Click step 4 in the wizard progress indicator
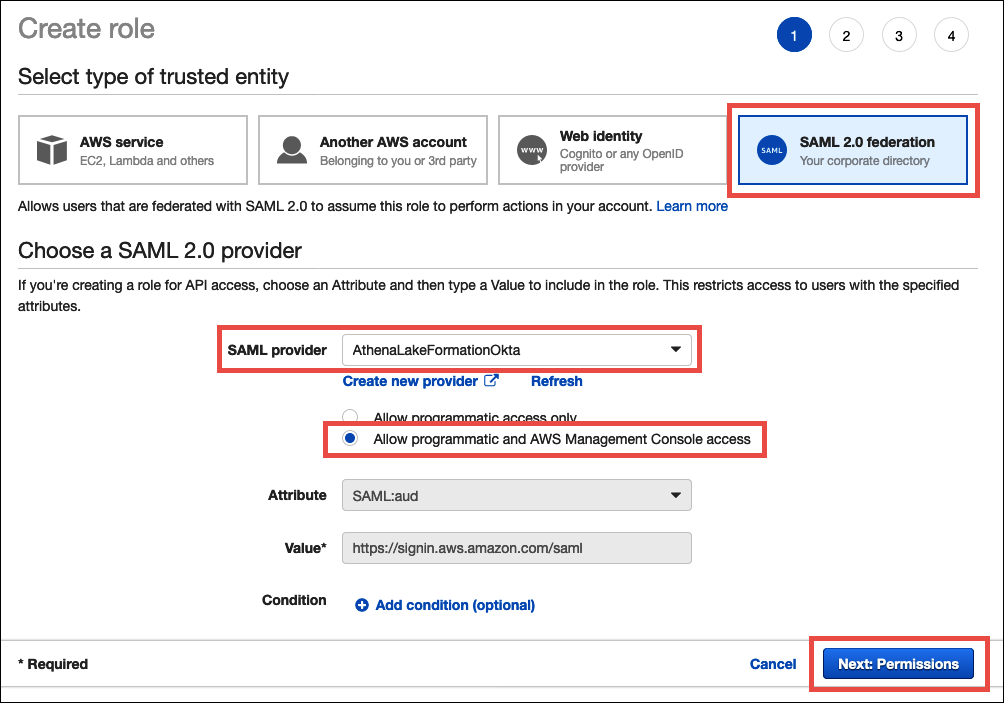 [x=951, y=34]
